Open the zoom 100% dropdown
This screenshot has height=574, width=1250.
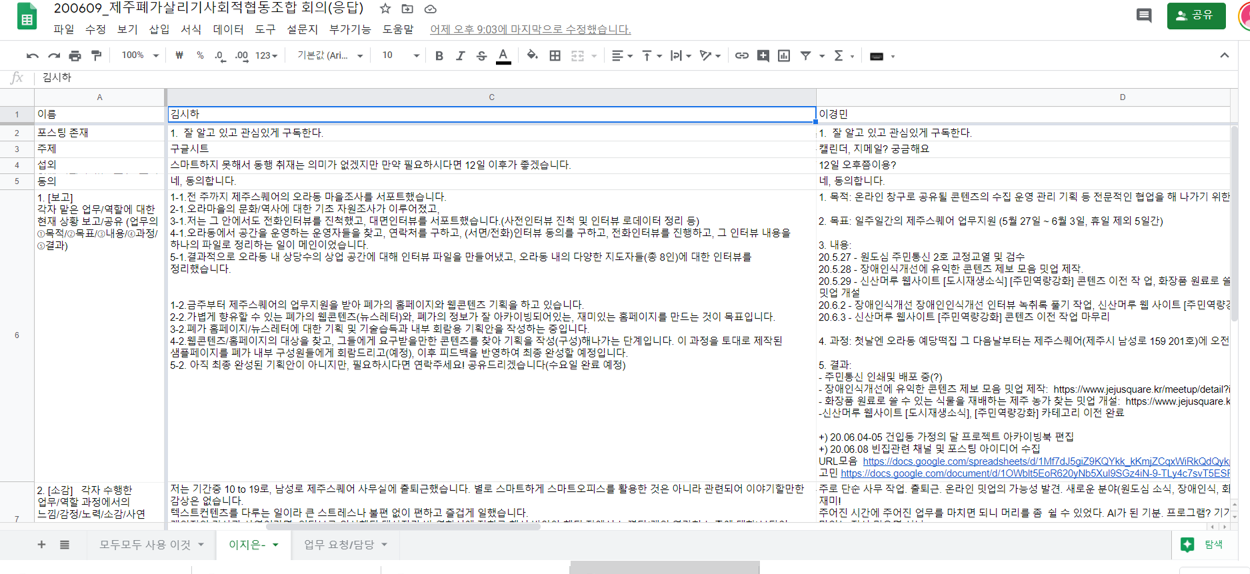pyautogui.click(x=139, y=56)
